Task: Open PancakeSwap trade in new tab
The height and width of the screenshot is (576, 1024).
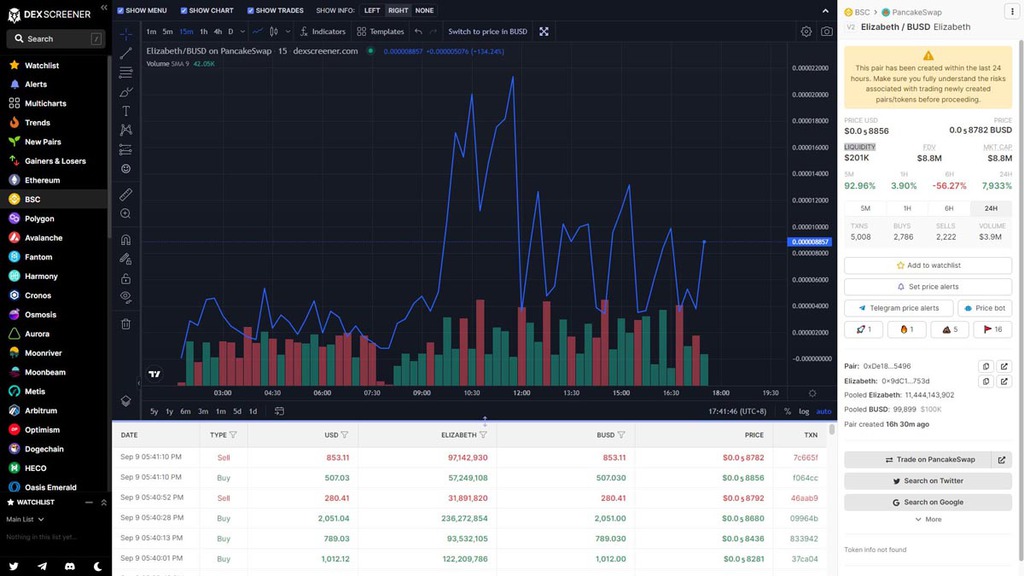Action: (1002, 460)
